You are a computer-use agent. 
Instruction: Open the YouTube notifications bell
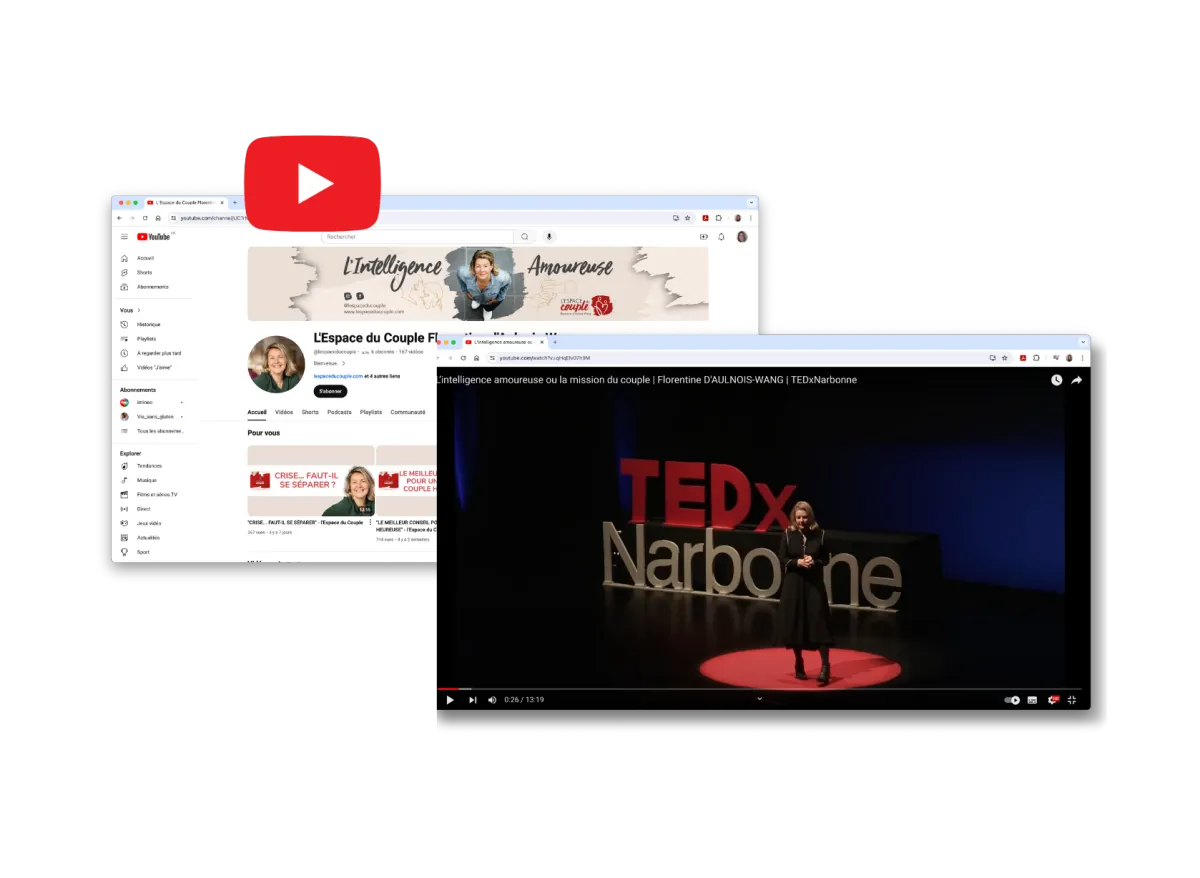(x=722, y=237)
